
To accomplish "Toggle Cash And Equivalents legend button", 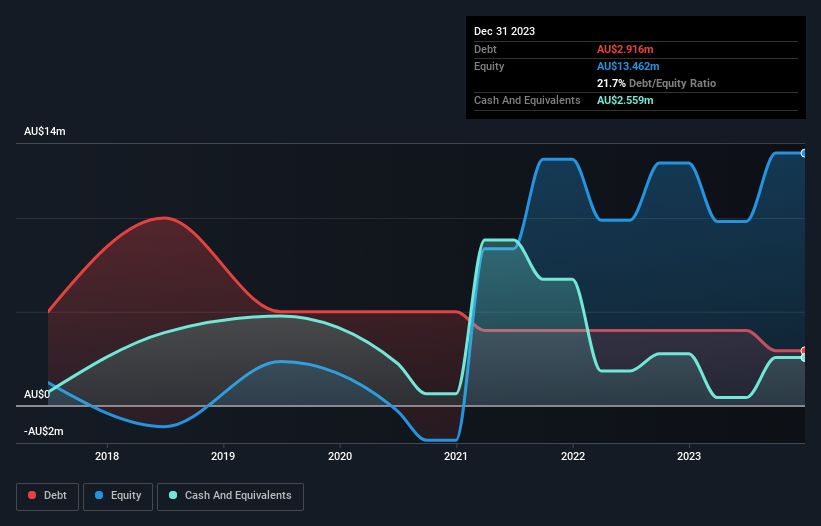I will tap(230, 496).
